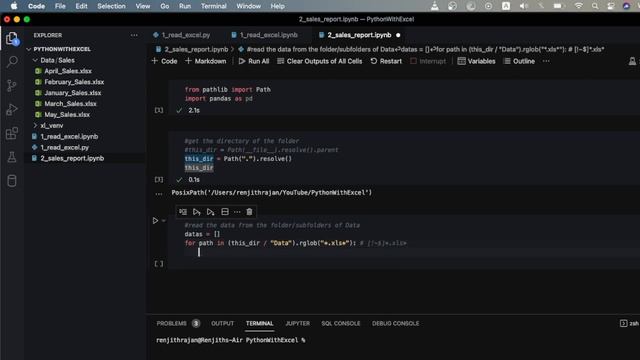Image resolution: width=640 pixels, height=360 pixels.
Task: Show more output actions for PosixPath result
Action: point(159,193)
